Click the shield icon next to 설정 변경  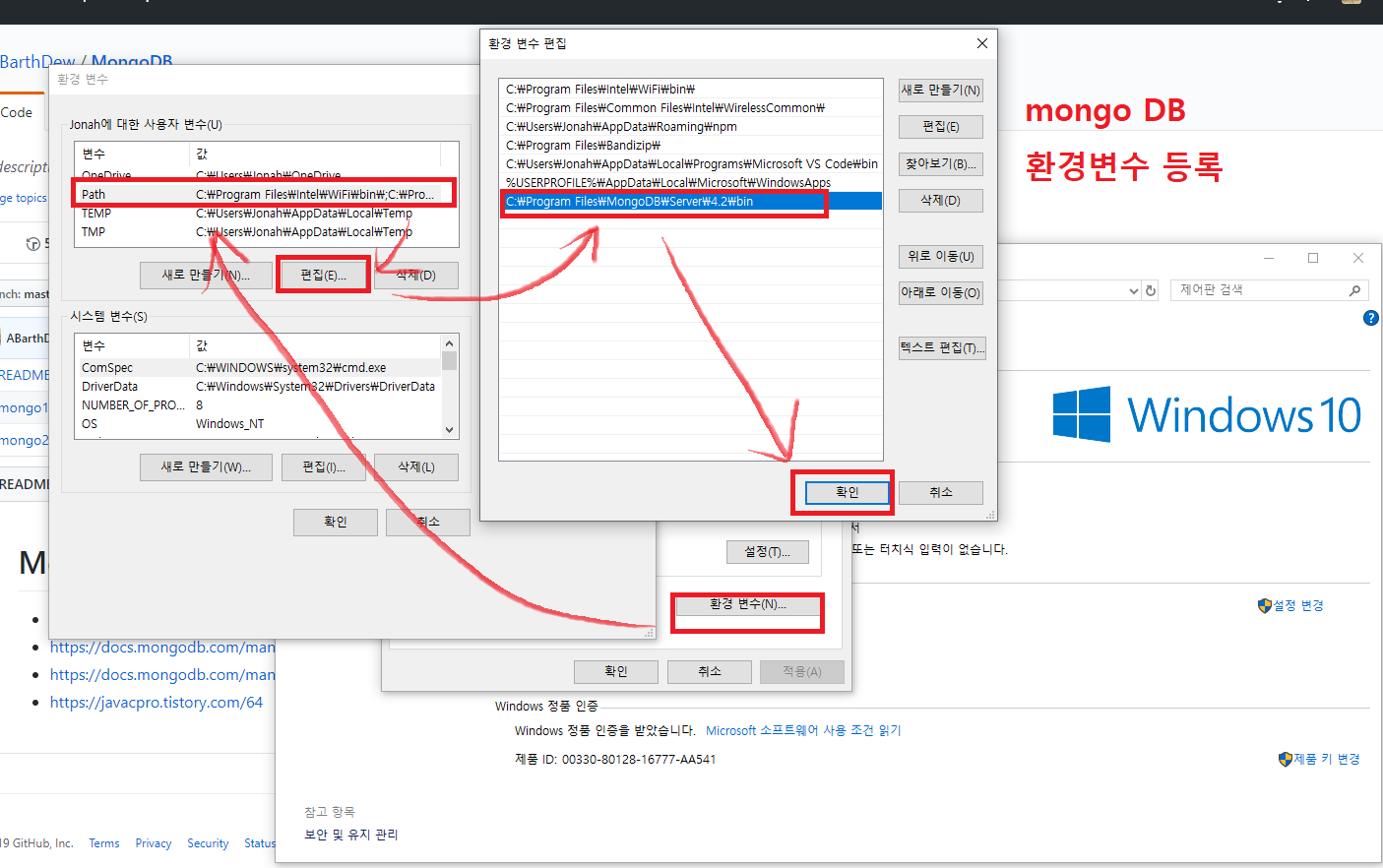click(x=1265, y=605)
